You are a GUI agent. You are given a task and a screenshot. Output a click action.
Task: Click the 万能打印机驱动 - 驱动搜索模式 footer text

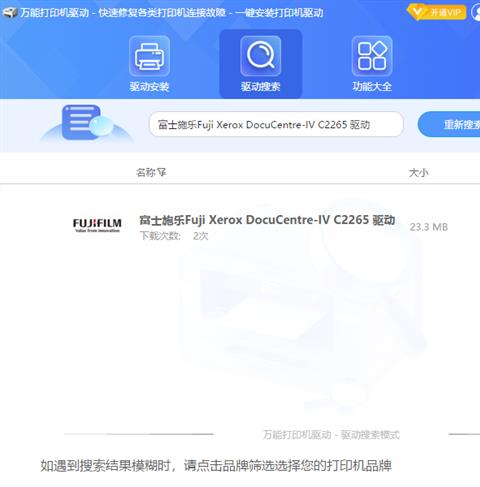pos(331,435)
